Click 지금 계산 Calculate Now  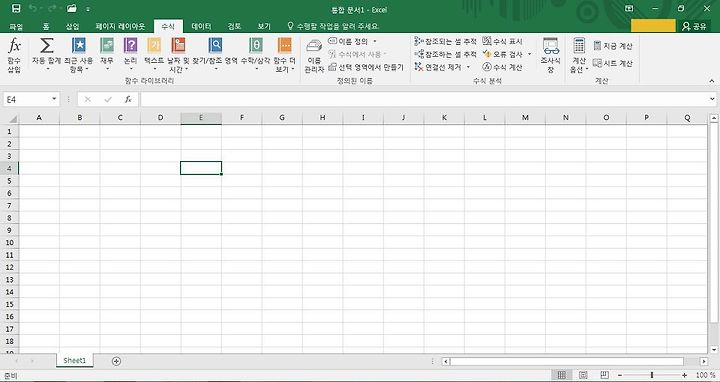click(613, 45)
